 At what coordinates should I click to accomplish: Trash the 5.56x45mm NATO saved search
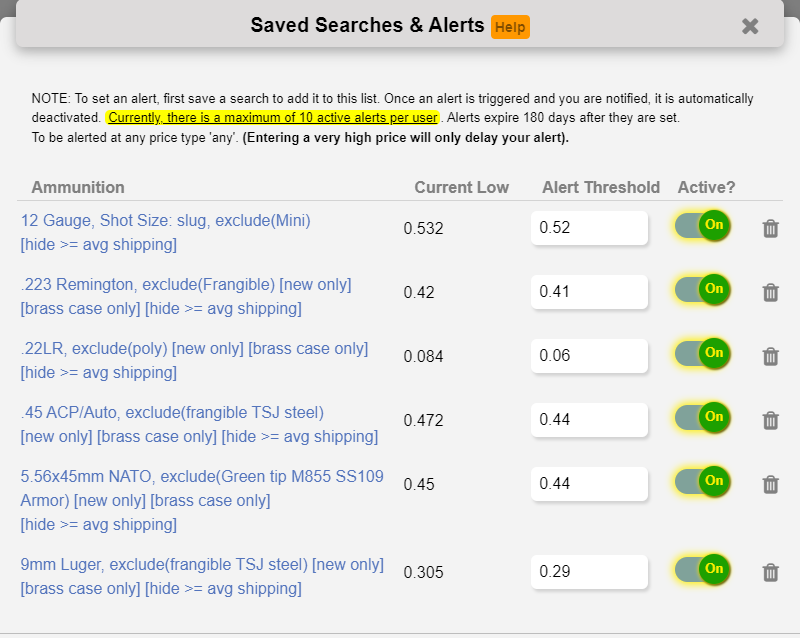click(x=770, y=484)
